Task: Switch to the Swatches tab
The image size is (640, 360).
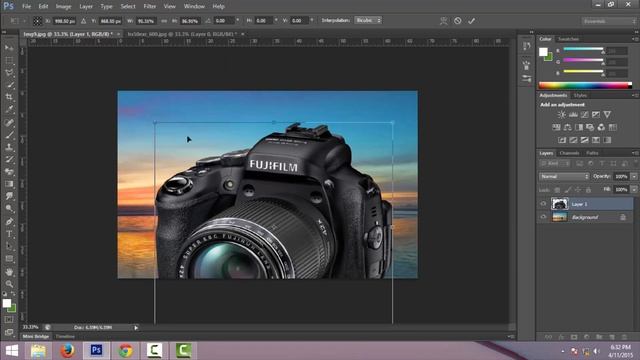Action: [568, 39]
